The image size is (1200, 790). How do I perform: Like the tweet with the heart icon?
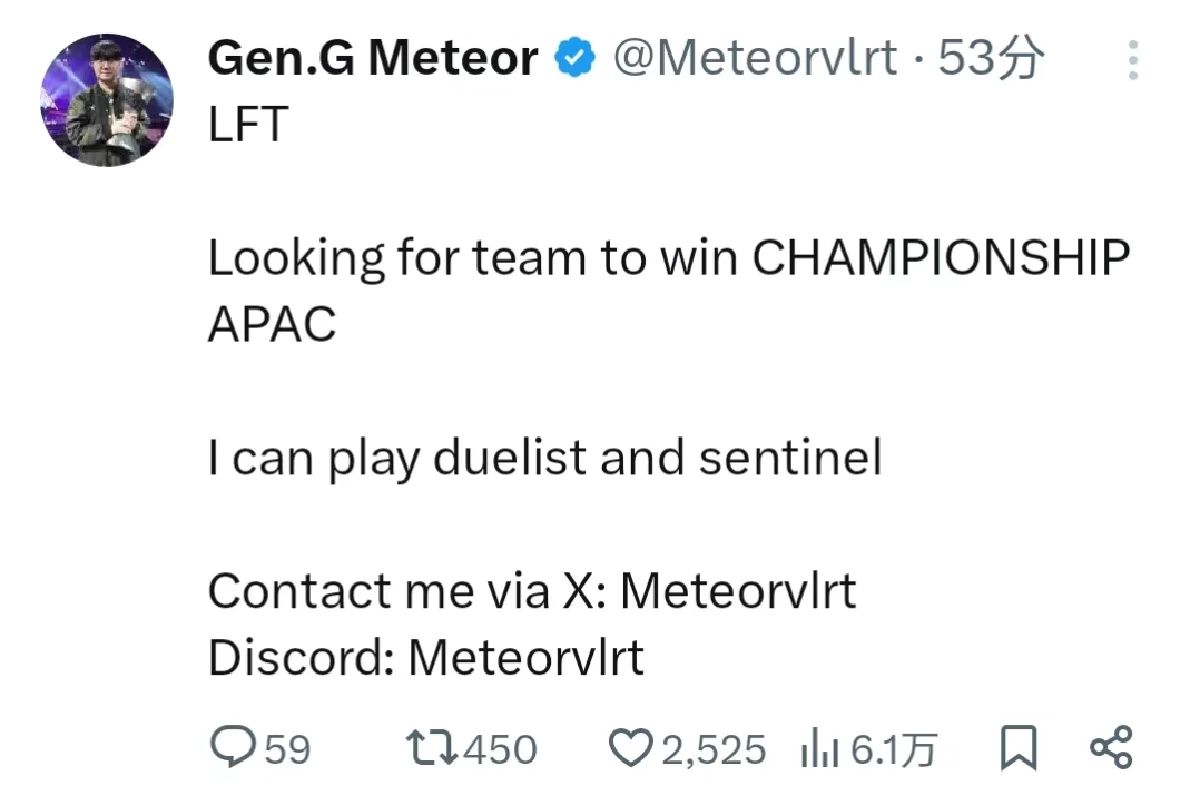click(632, 748)
